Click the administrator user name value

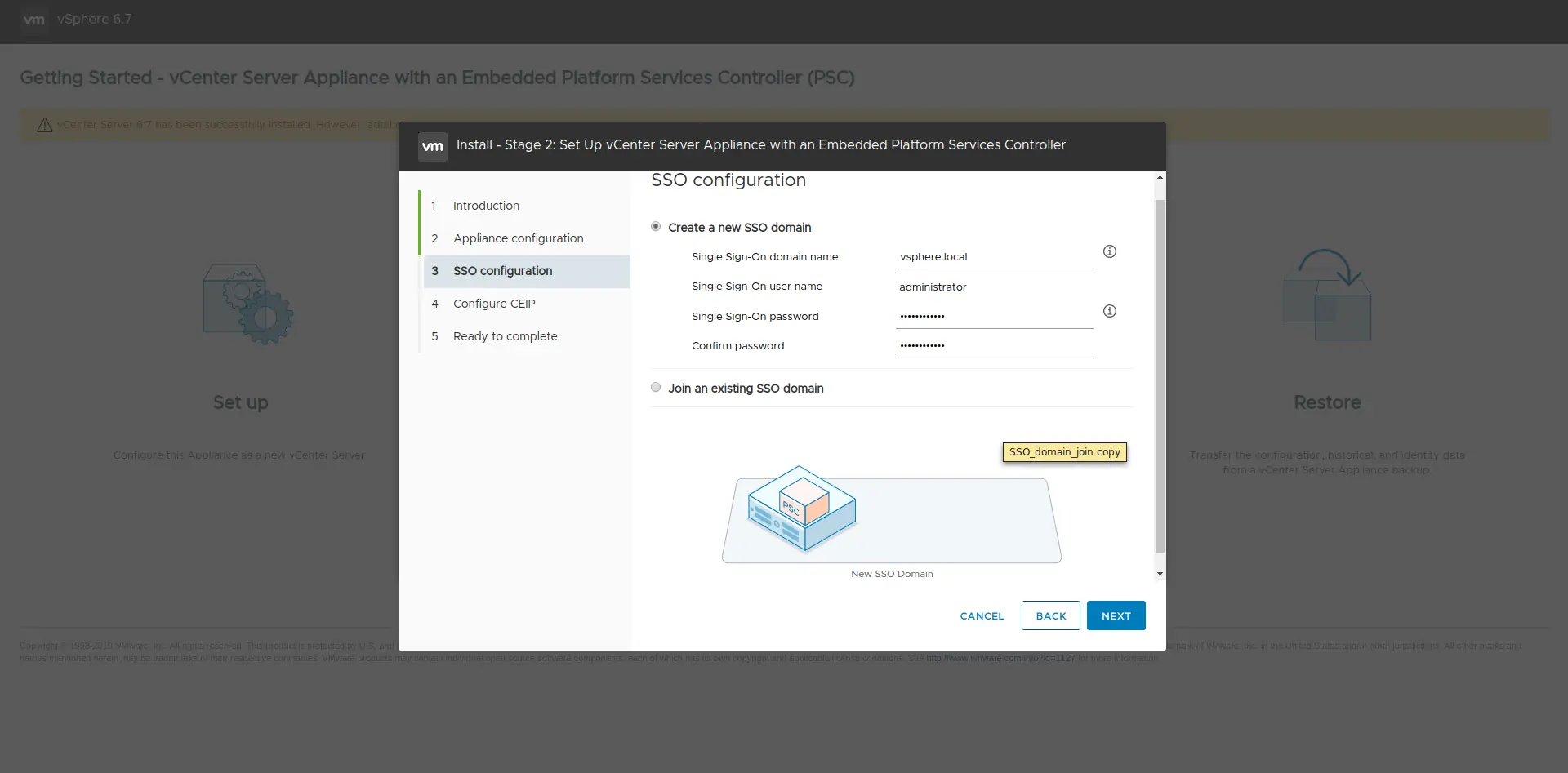click(x=933, y=287)
